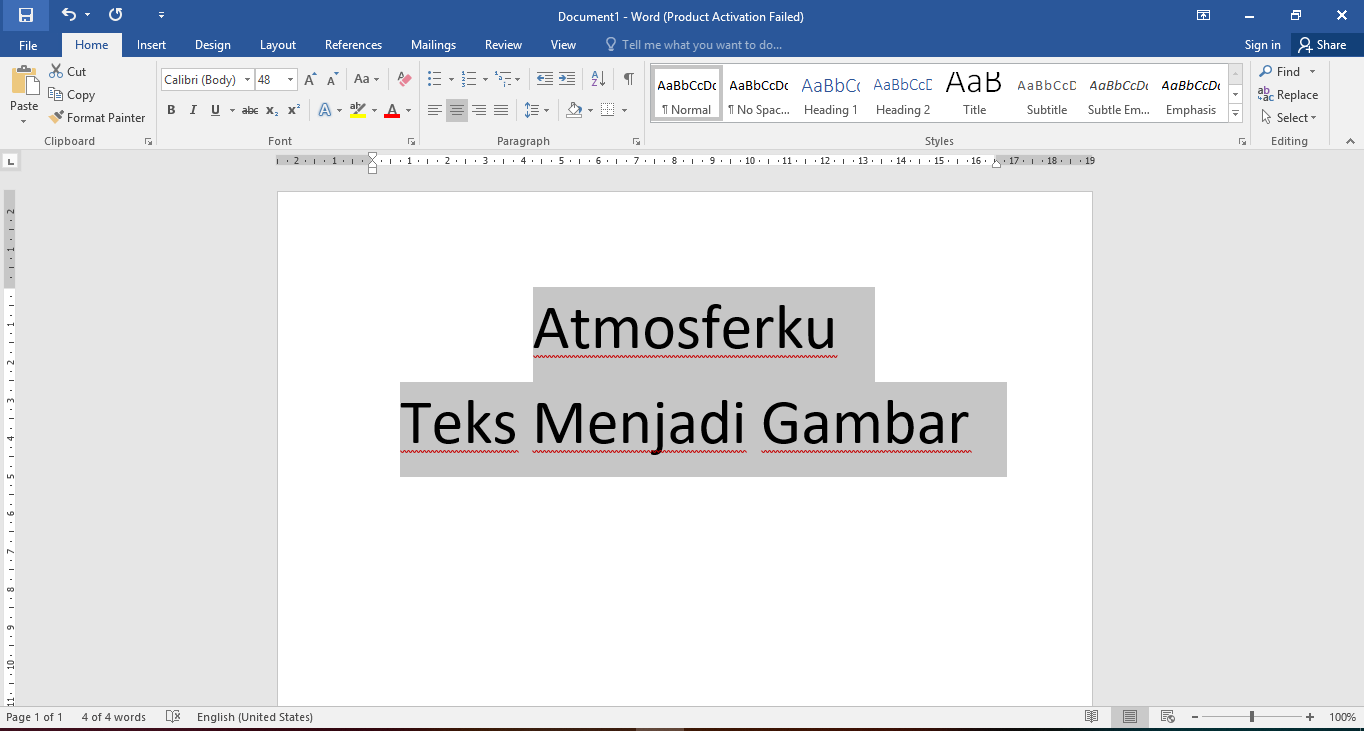Screen dimensions: 1364x731
Task: Undo the last action
Action: (69, 15)
